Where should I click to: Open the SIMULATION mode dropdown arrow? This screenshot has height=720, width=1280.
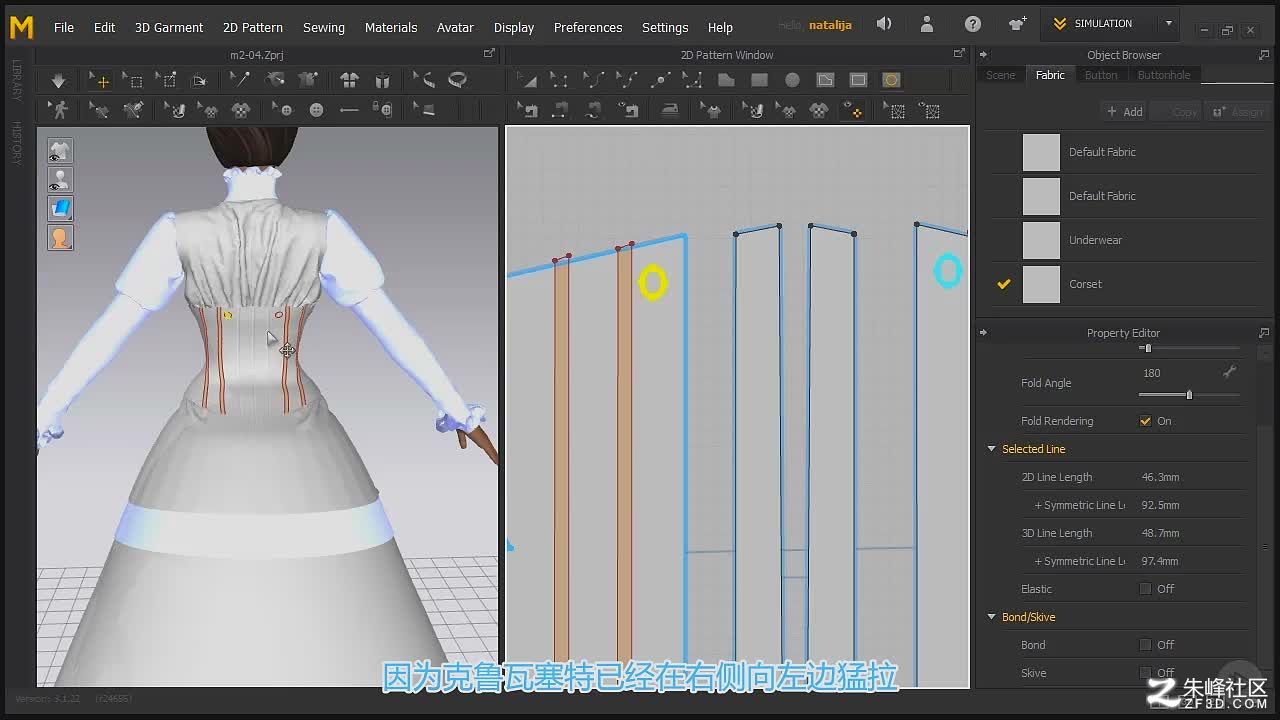(1168, 24)
